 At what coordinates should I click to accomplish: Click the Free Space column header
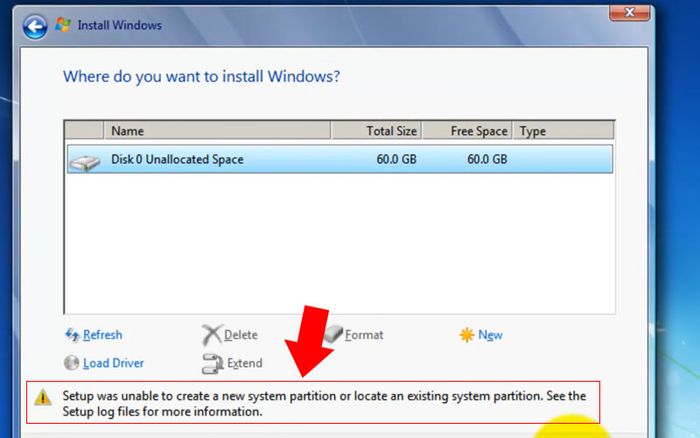(467, 131)
